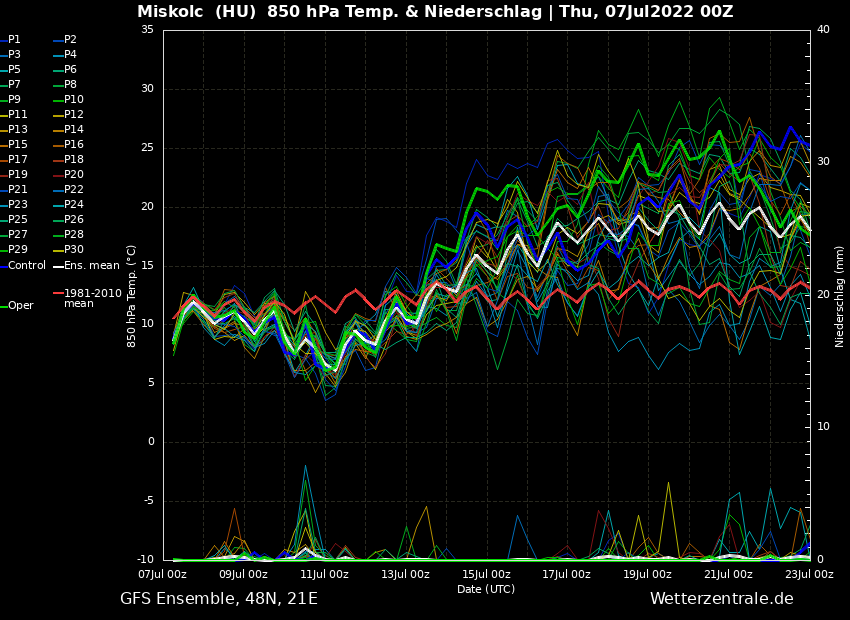Click the 07Jul 00z date tick label

pyautogui.click(x=162, y=574)
